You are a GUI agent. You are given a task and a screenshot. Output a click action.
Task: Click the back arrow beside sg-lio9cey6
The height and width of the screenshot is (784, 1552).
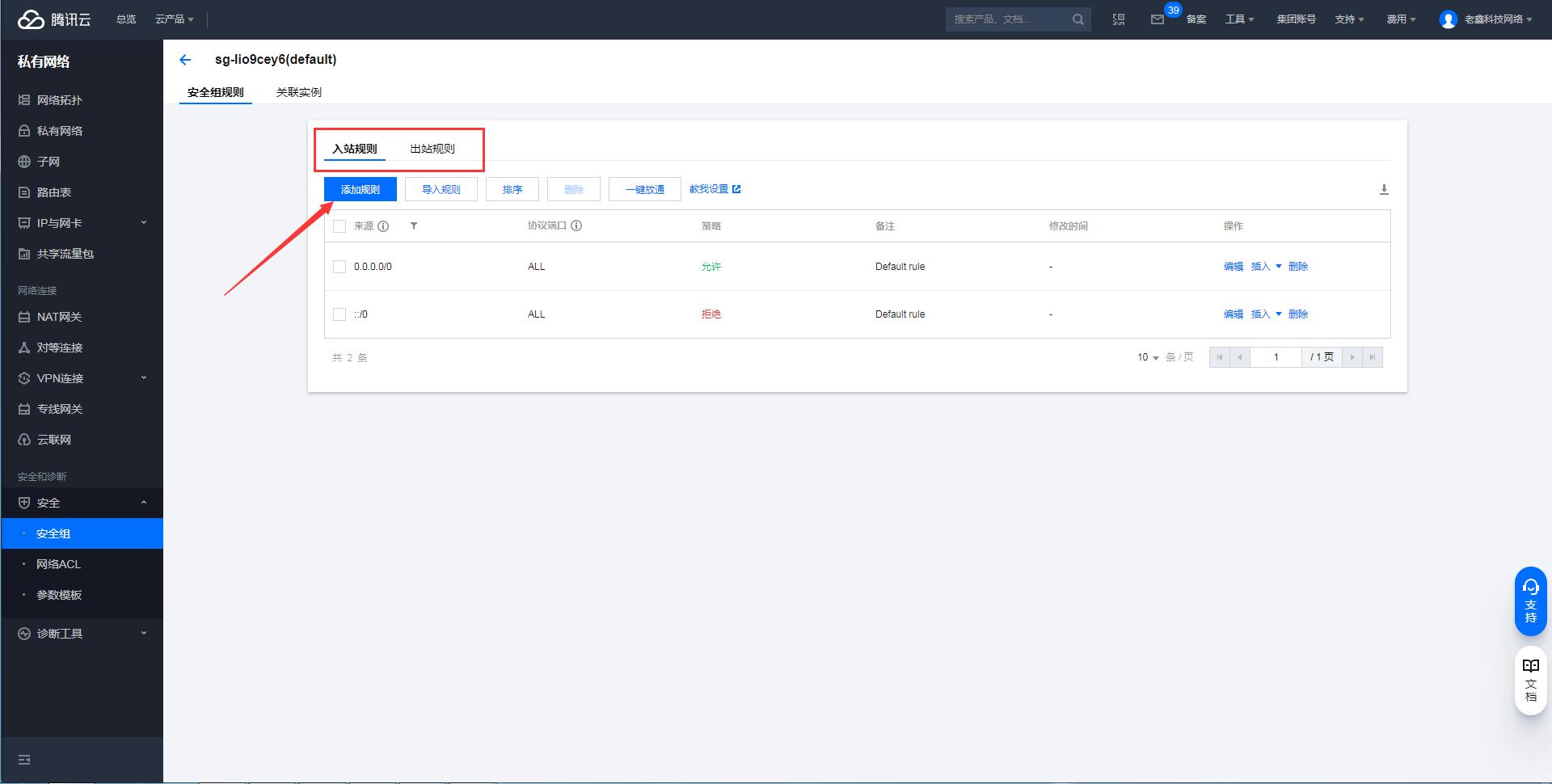tap(185, 60)
